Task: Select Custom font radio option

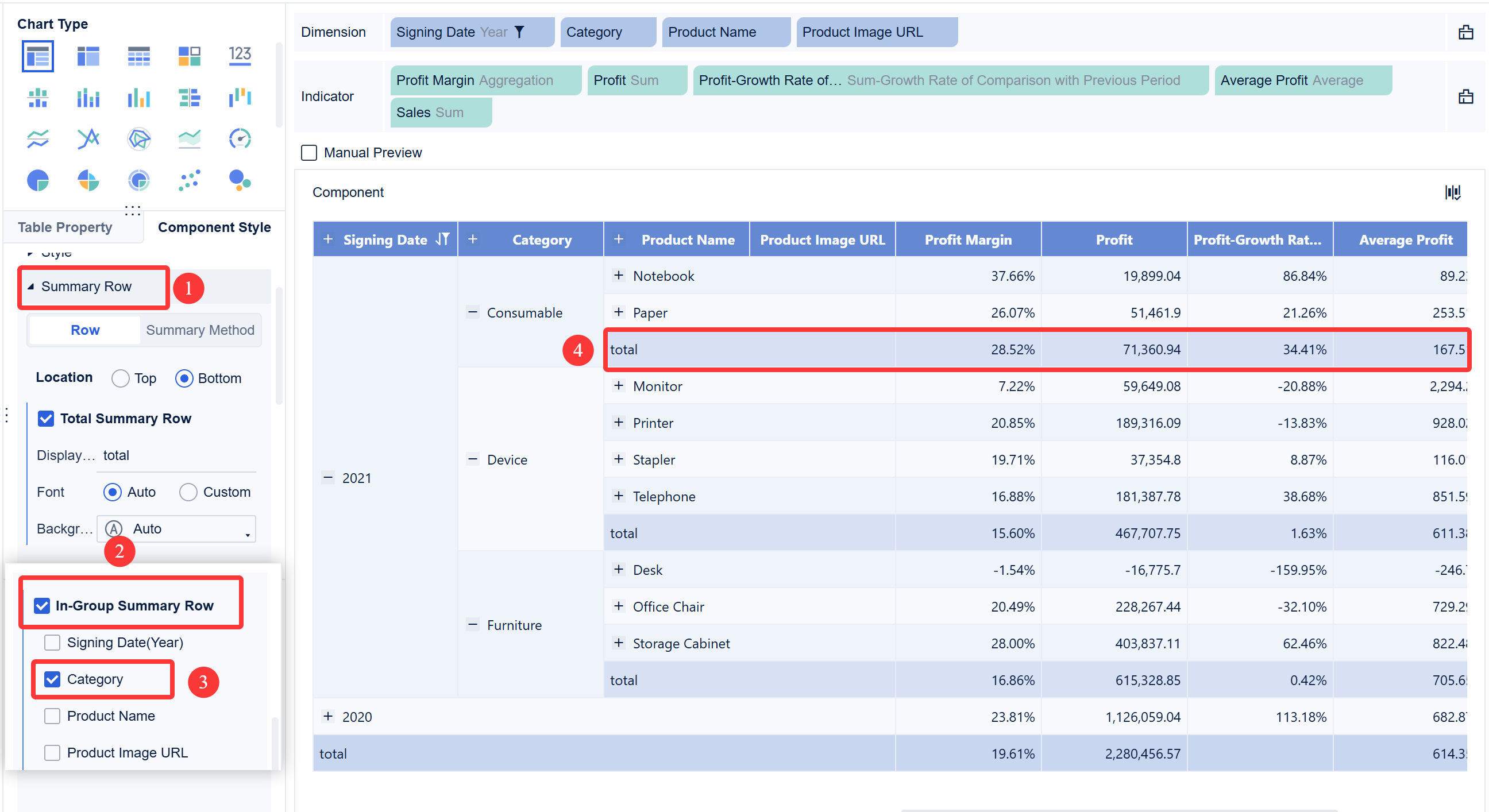Action: click(x=188, y=492)
